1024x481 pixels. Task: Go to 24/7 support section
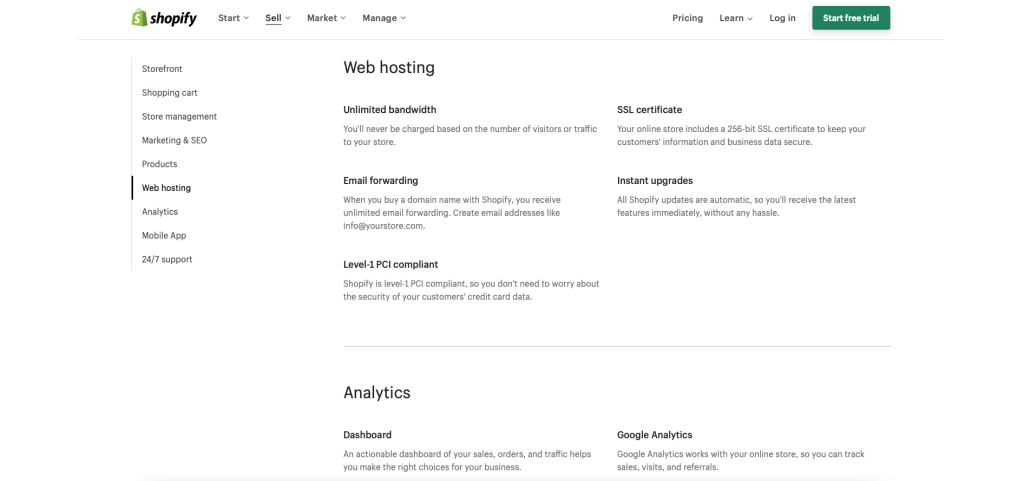click(x=167, y=260)
